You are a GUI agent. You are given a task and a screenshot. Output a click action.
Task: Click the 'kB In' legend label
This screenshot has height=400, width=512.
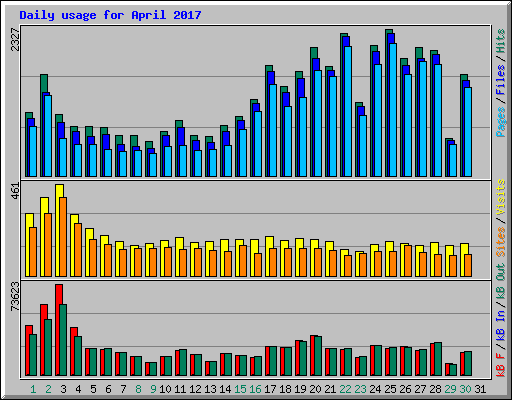[x=500, y=325]
